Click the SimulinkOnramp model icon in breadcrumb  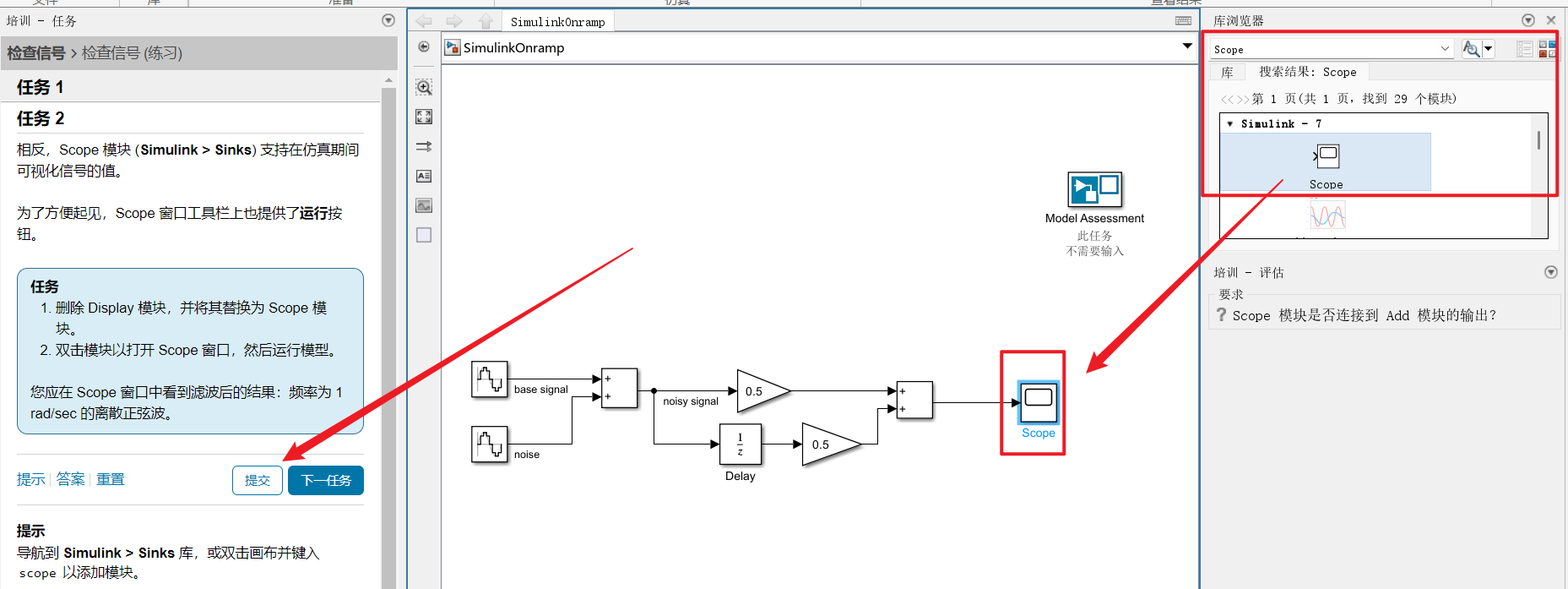click(453, 47)
